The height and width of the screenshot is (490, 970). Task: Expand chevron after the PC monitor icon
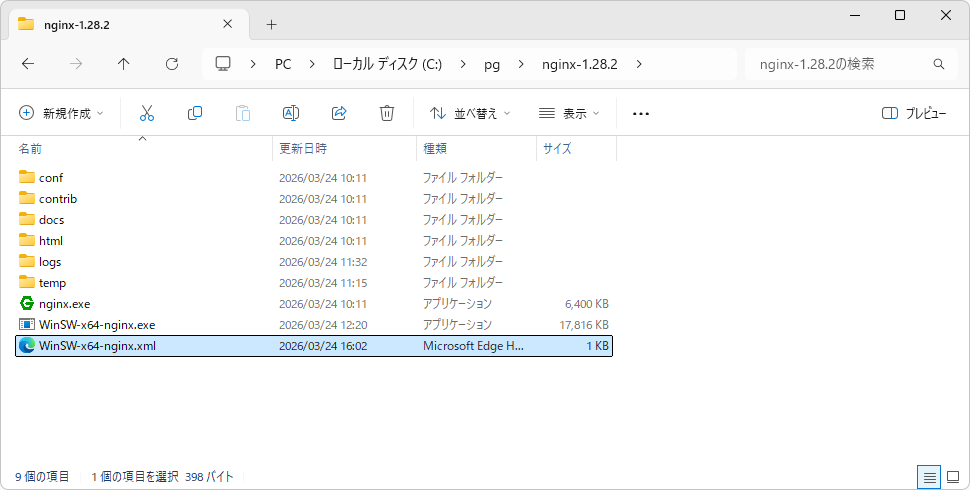(x=253, y=64)
